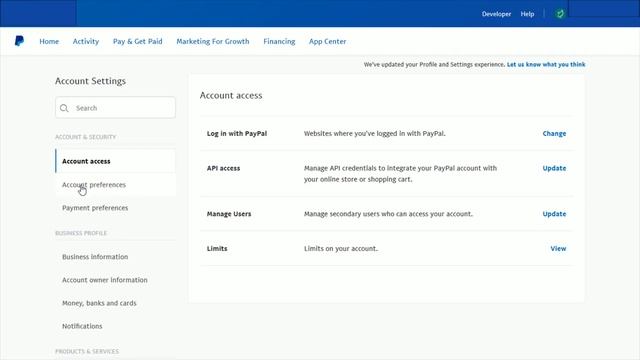
Task: Go to App Center
Action: coord(327,41)
